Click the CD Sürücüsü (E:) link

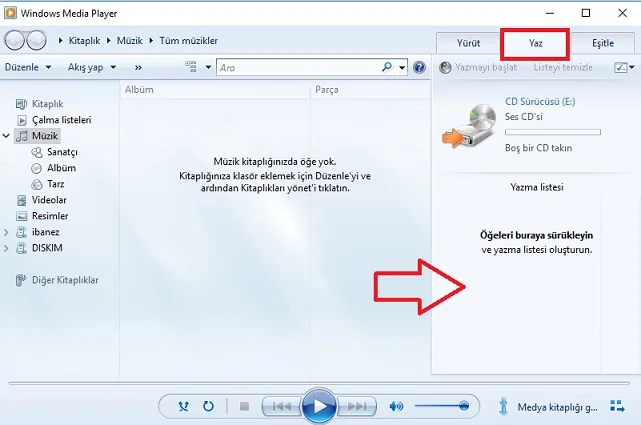540,101
